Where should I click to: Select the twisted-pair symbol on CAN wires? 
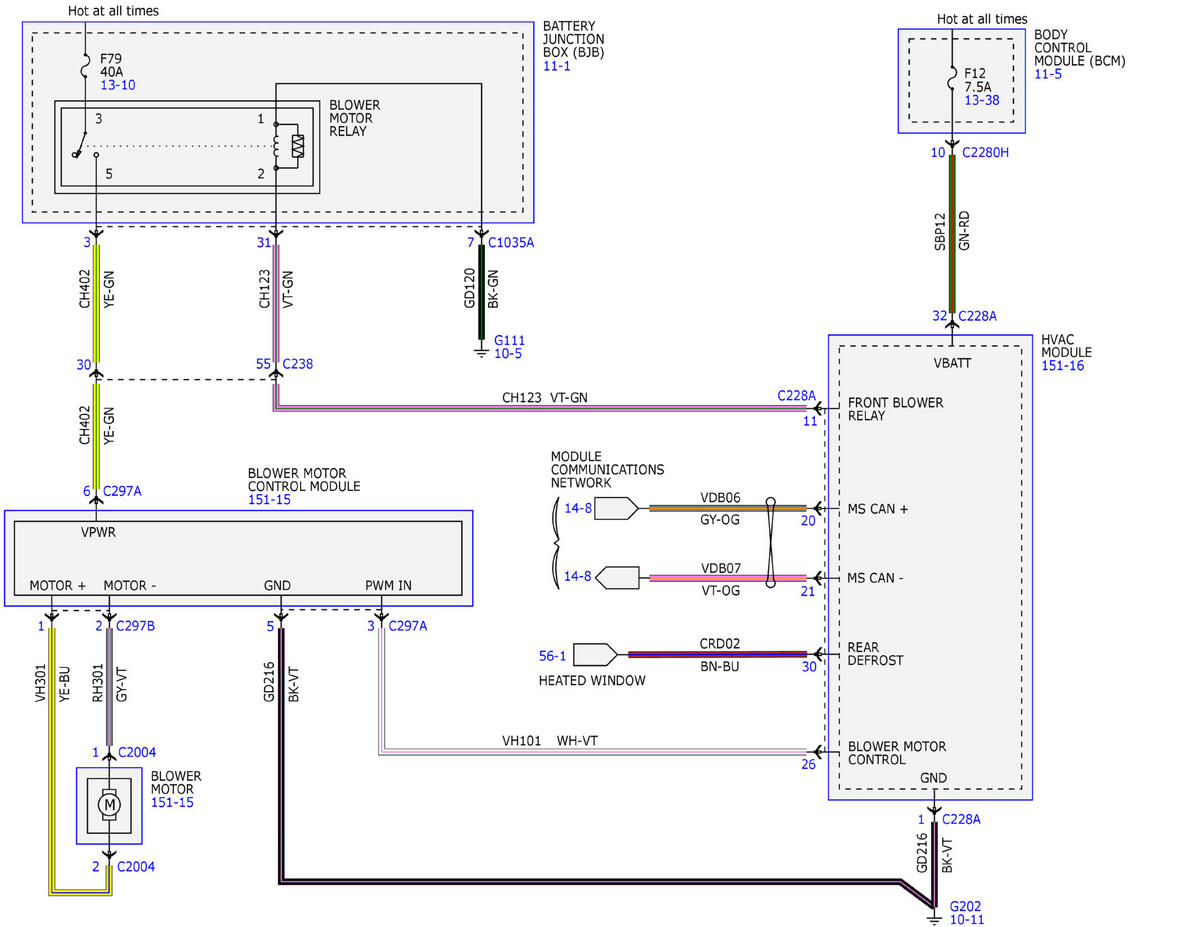click(x=772, y=542)
